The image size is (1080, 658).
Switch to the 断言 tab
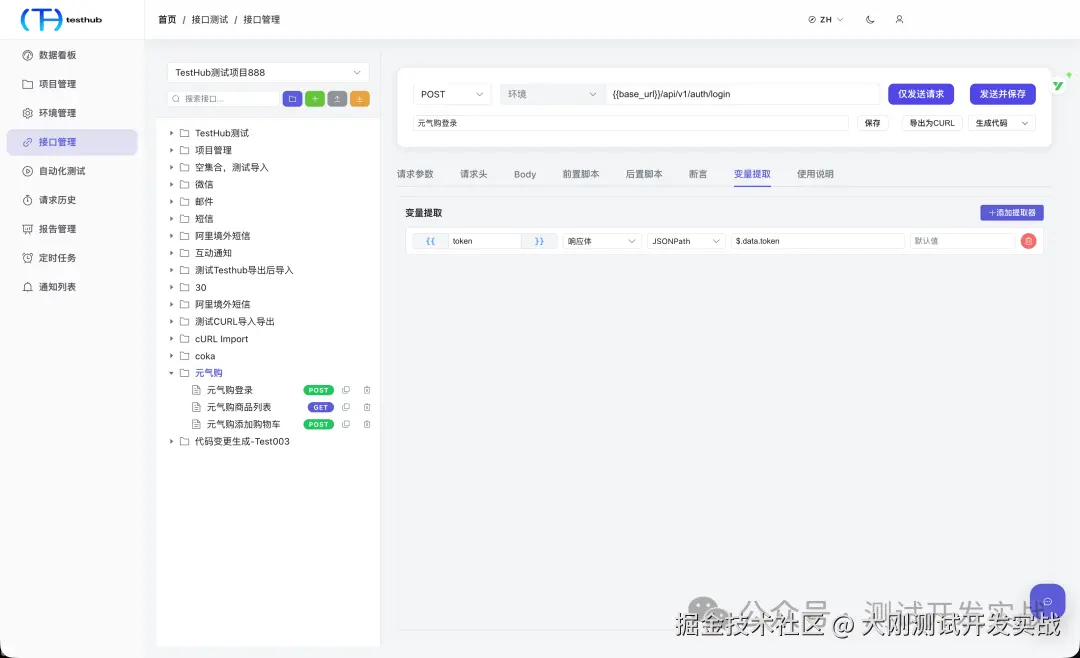(x=698, y=174)
